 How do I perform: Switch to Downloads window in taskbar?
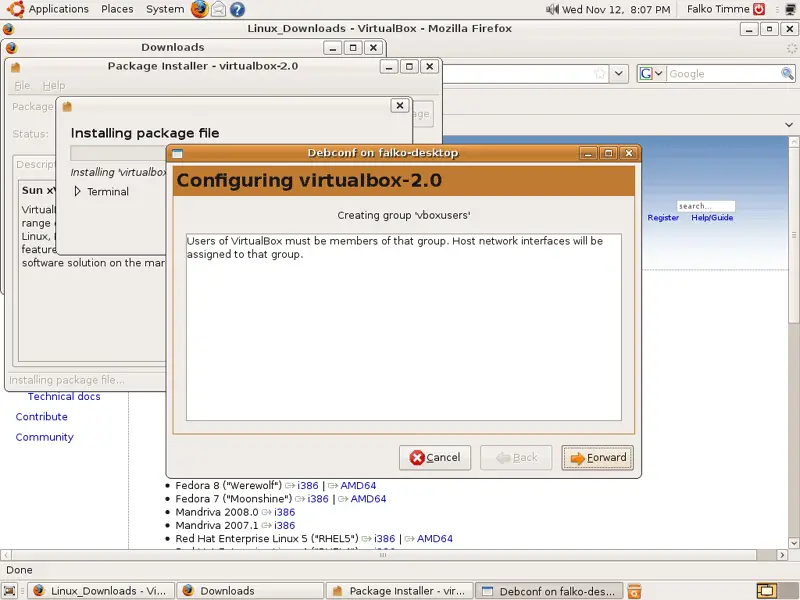[x=250, y=591]
